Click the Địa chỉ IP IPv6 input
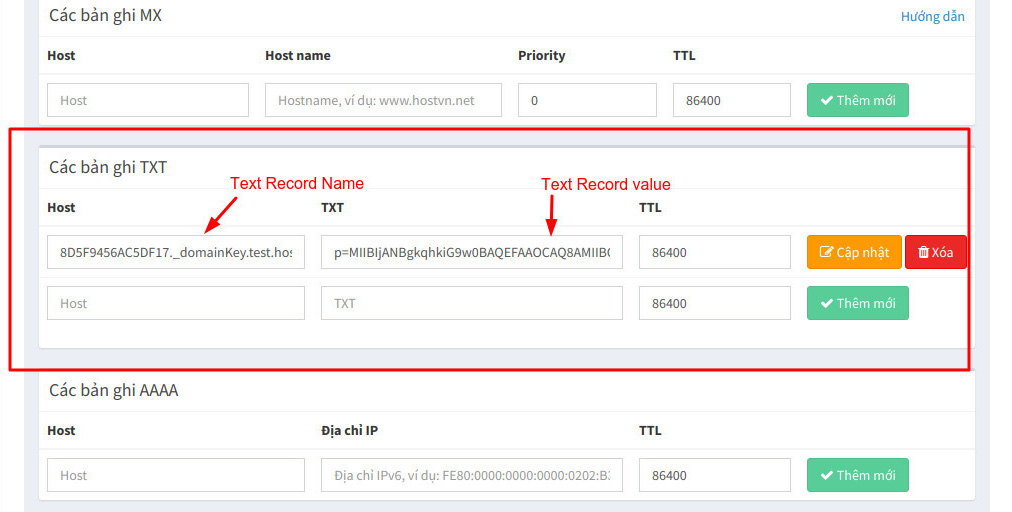1012x512 pixels. point(471,475)
